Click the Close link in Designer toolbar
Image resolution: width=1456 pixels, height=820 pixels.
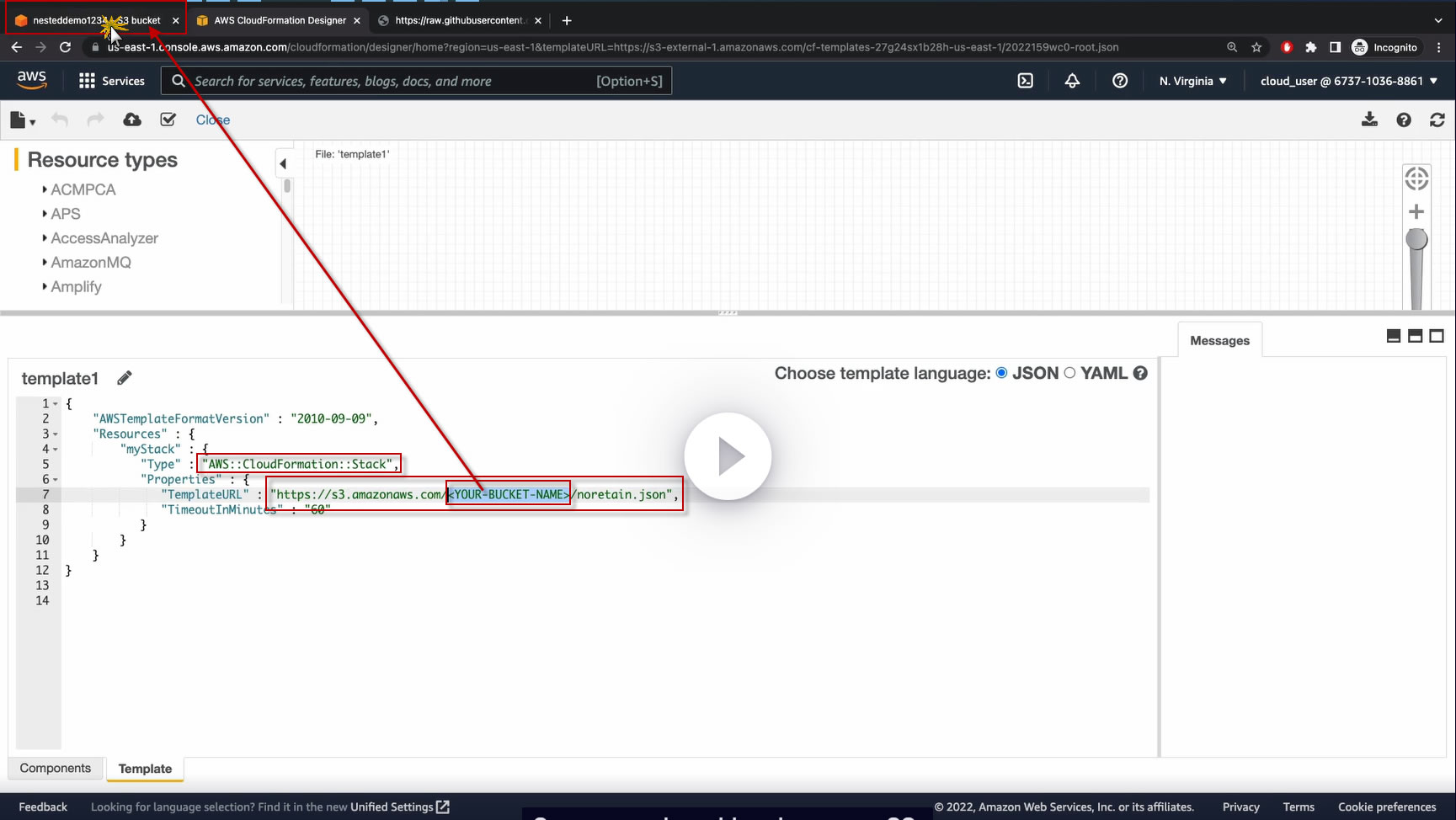click(213, 120)
